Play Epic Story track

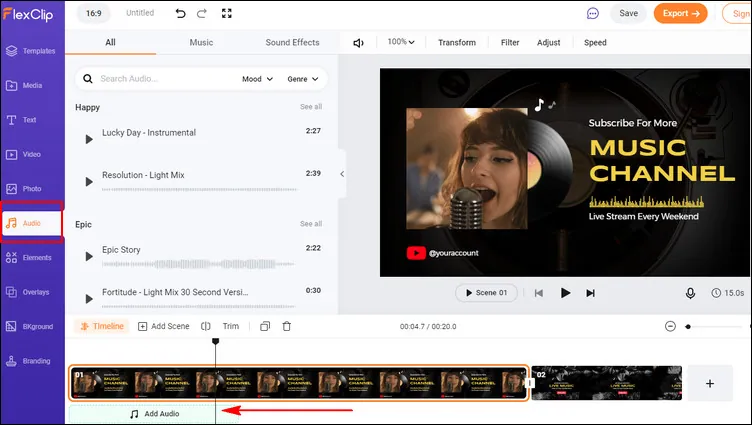pyautogui.click(x=89, y=257)
